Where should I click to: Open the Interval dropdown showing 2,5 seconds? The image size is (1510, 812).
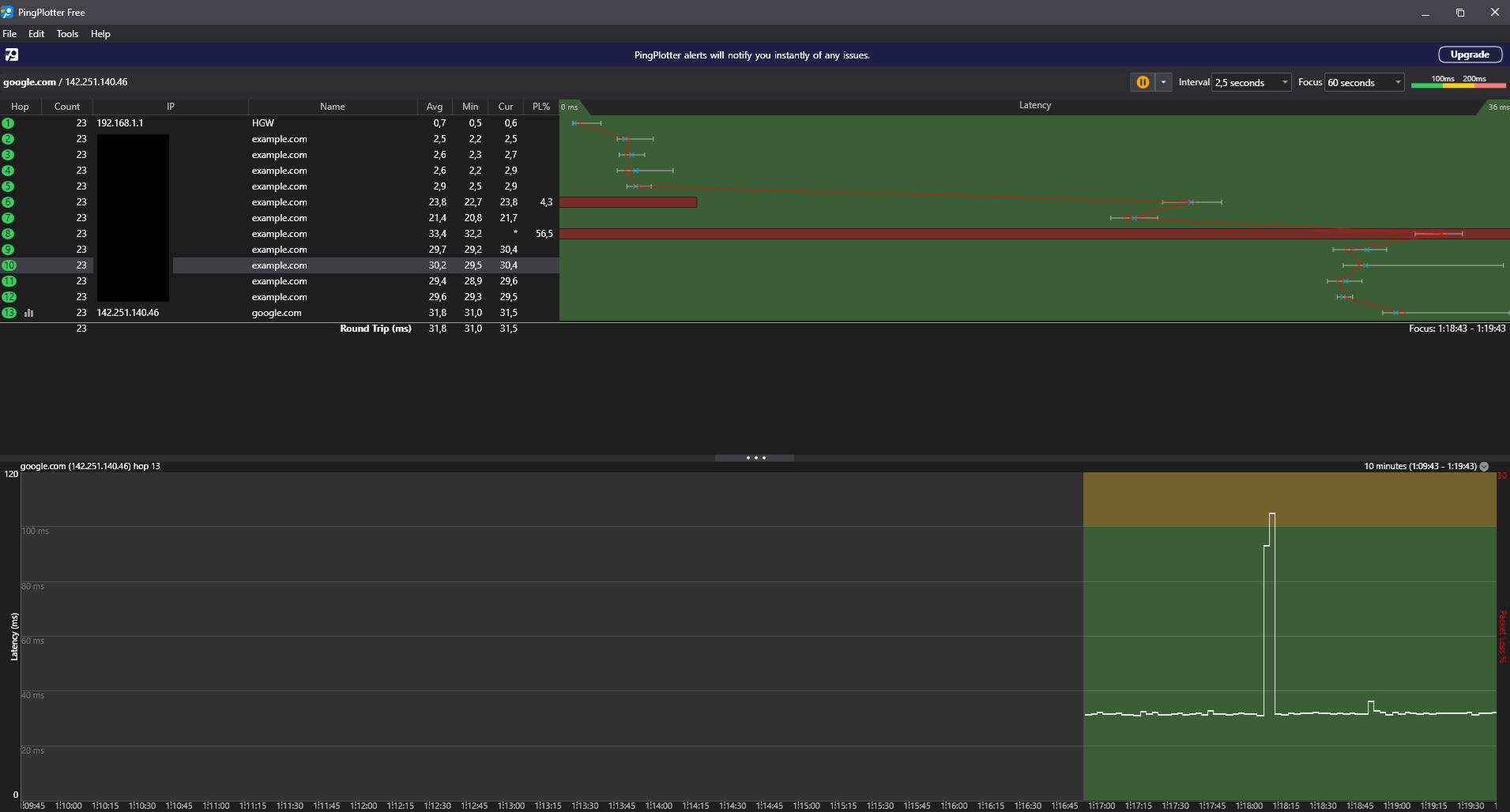point(1252,82)
